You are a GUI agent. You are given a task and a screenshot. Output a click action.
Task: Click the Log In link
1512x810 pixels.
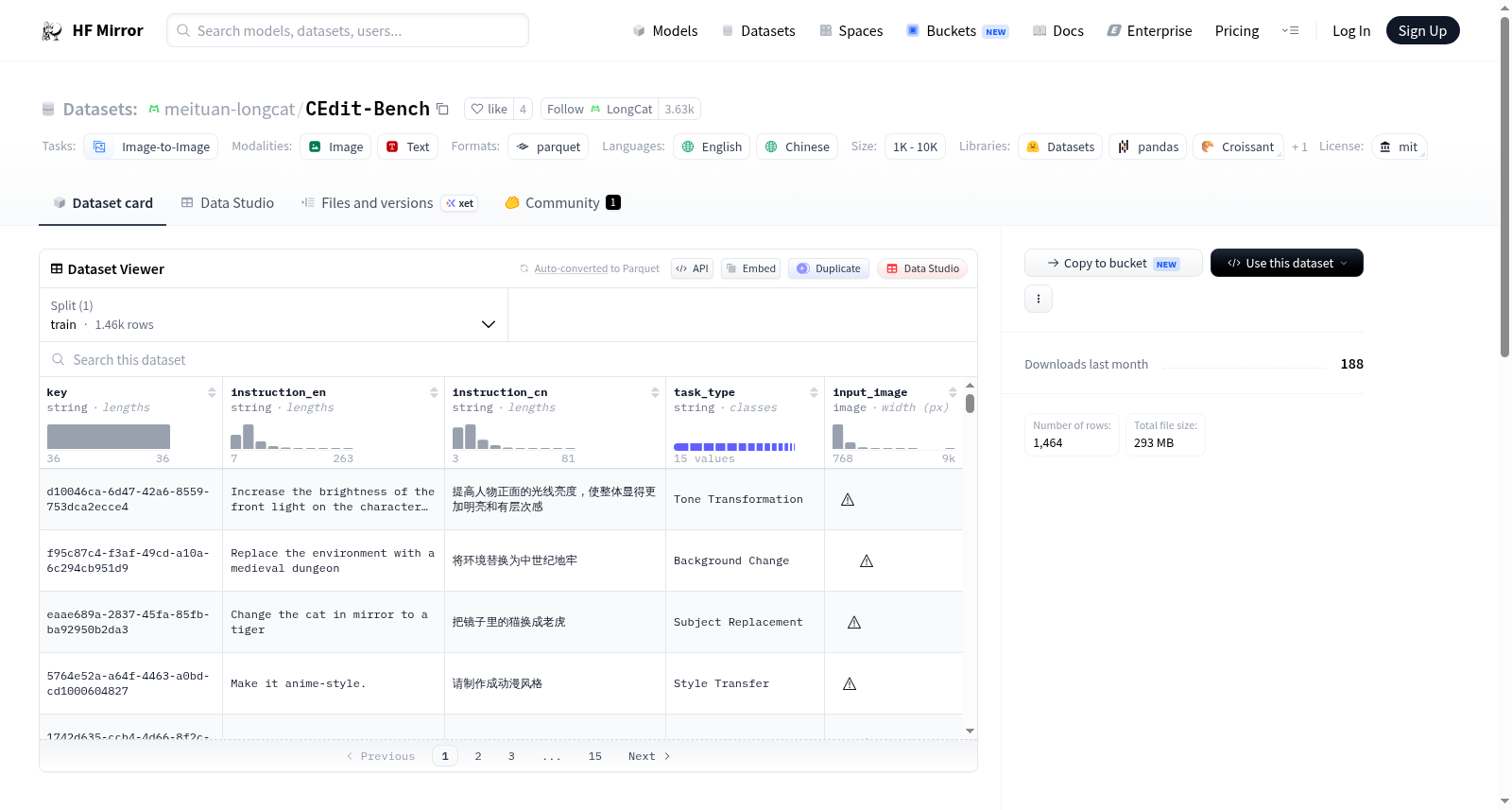click(1351, 31)
